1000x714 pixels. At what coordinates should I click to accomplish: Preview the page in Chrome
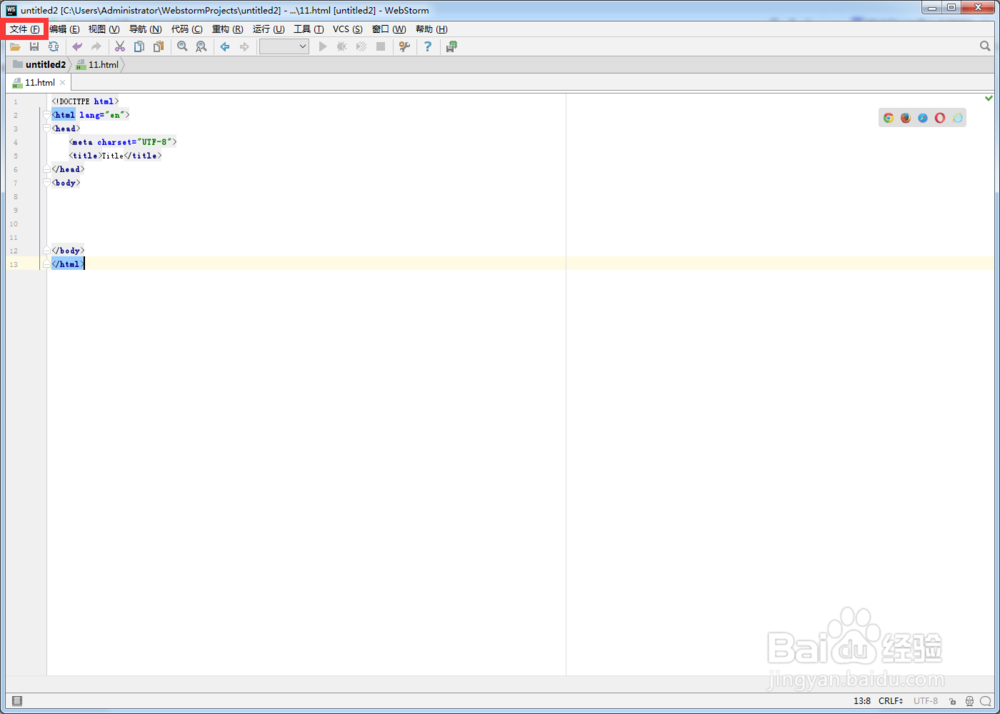pos(888,117)
